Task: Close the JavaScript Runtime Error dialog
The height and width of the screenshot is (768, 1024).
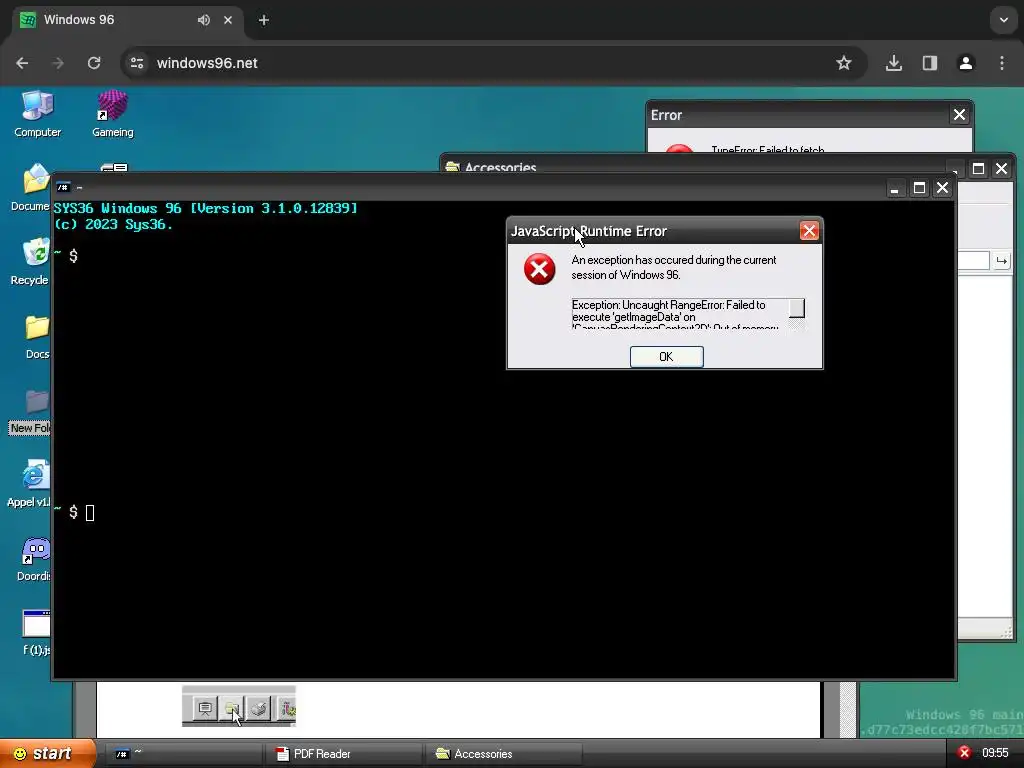Action: [809, 231]
